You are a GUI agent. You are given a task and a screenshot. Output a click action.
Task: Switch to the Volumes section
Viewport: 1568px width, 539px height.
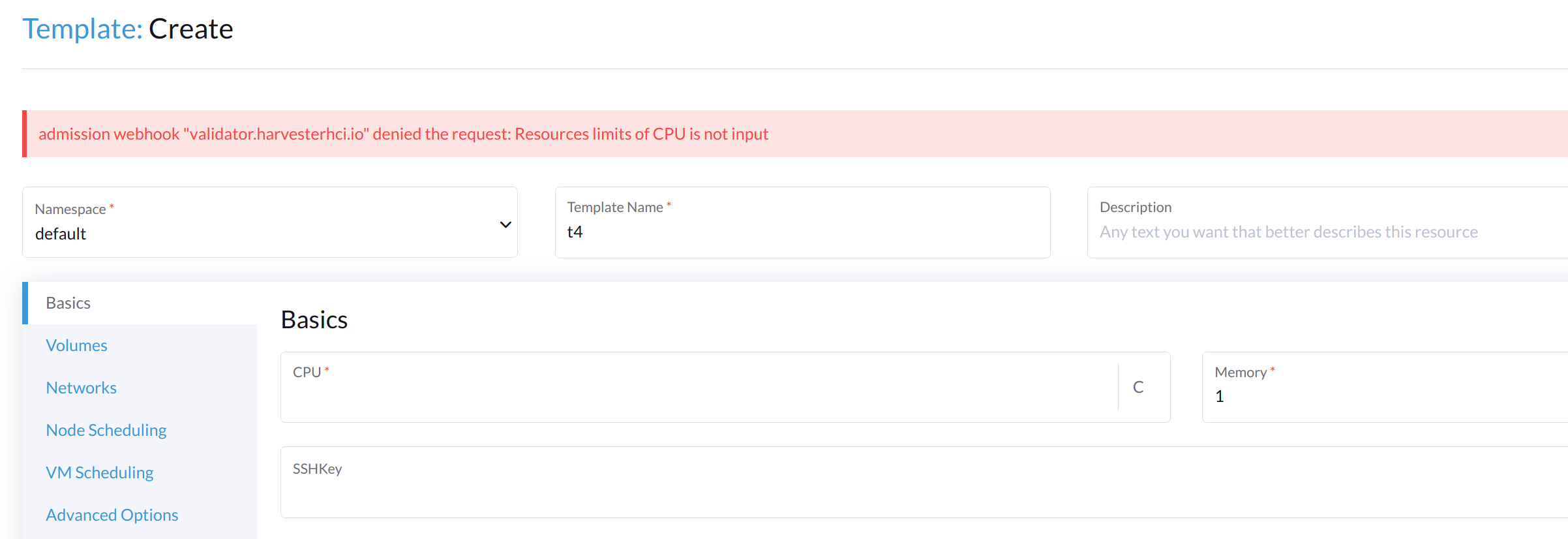[x=76, y=345]
